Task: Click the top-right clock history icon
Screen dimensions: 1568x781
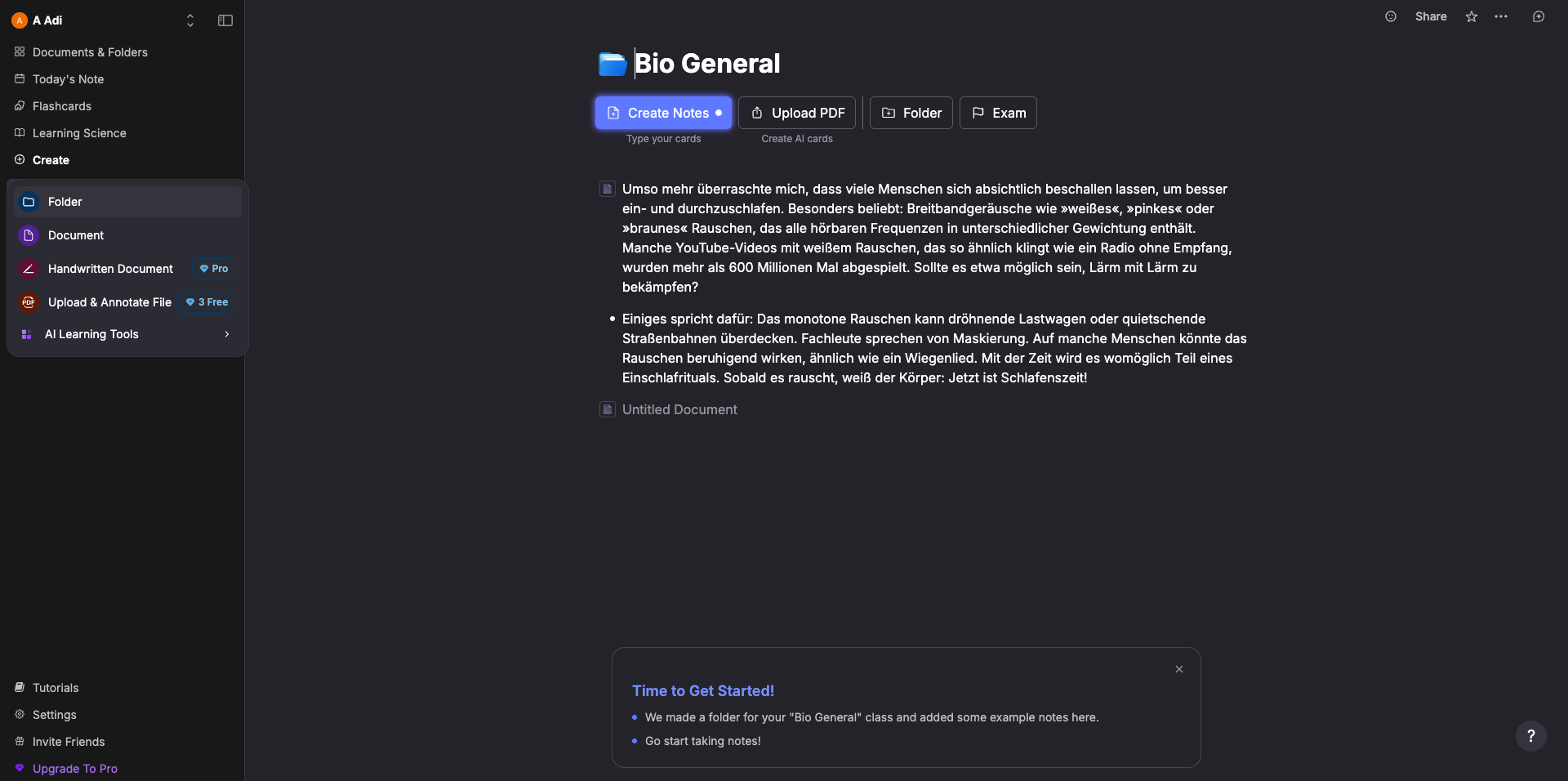Action: pyautogui.click(x=1539, y=16)
